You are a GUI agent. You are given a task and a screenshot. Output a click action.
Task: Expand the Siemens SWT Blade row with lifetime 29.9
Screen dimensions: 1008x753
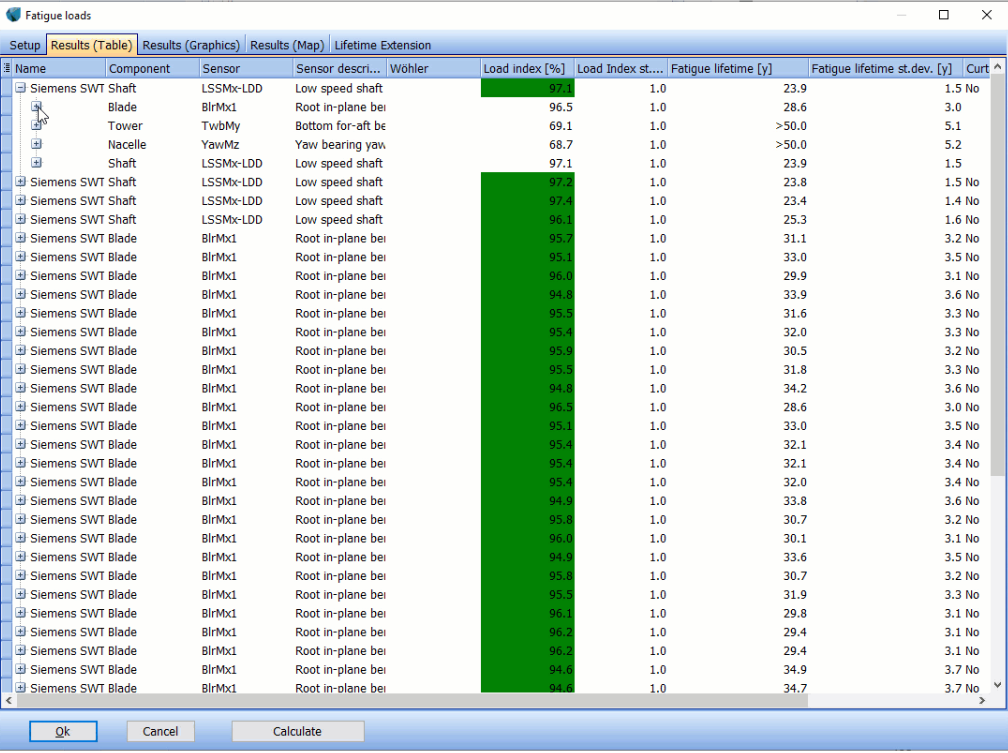pyautogui.click(x=21, y=275)
